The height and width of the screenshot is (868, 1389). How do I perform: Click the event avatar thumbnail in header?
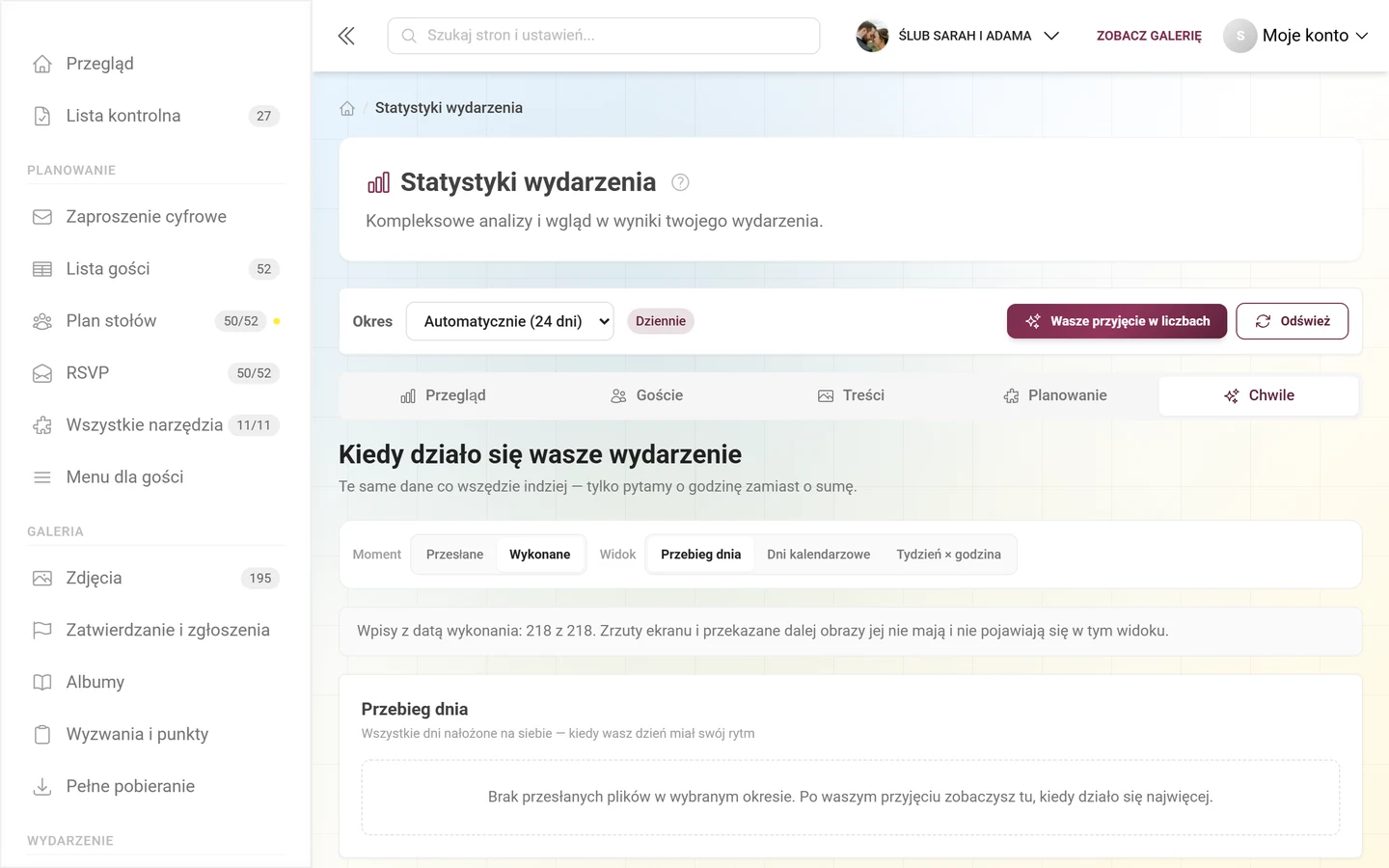click(872, 36)
